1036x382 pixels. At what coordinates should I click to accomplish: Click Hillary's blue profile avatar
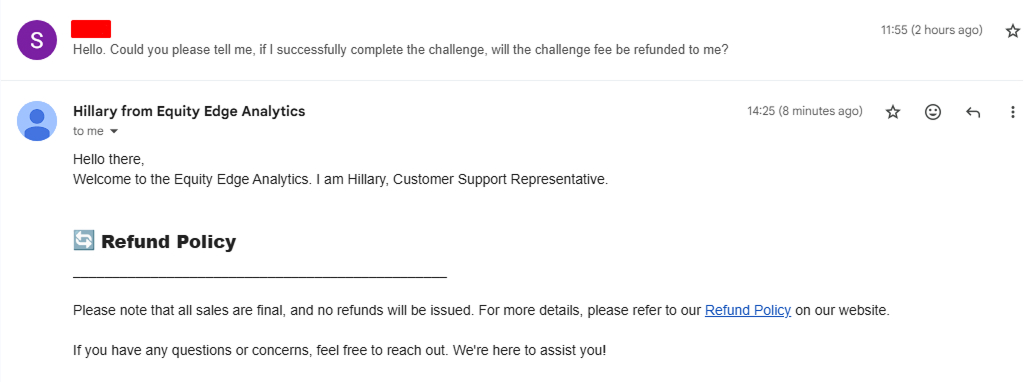[37, 121]
